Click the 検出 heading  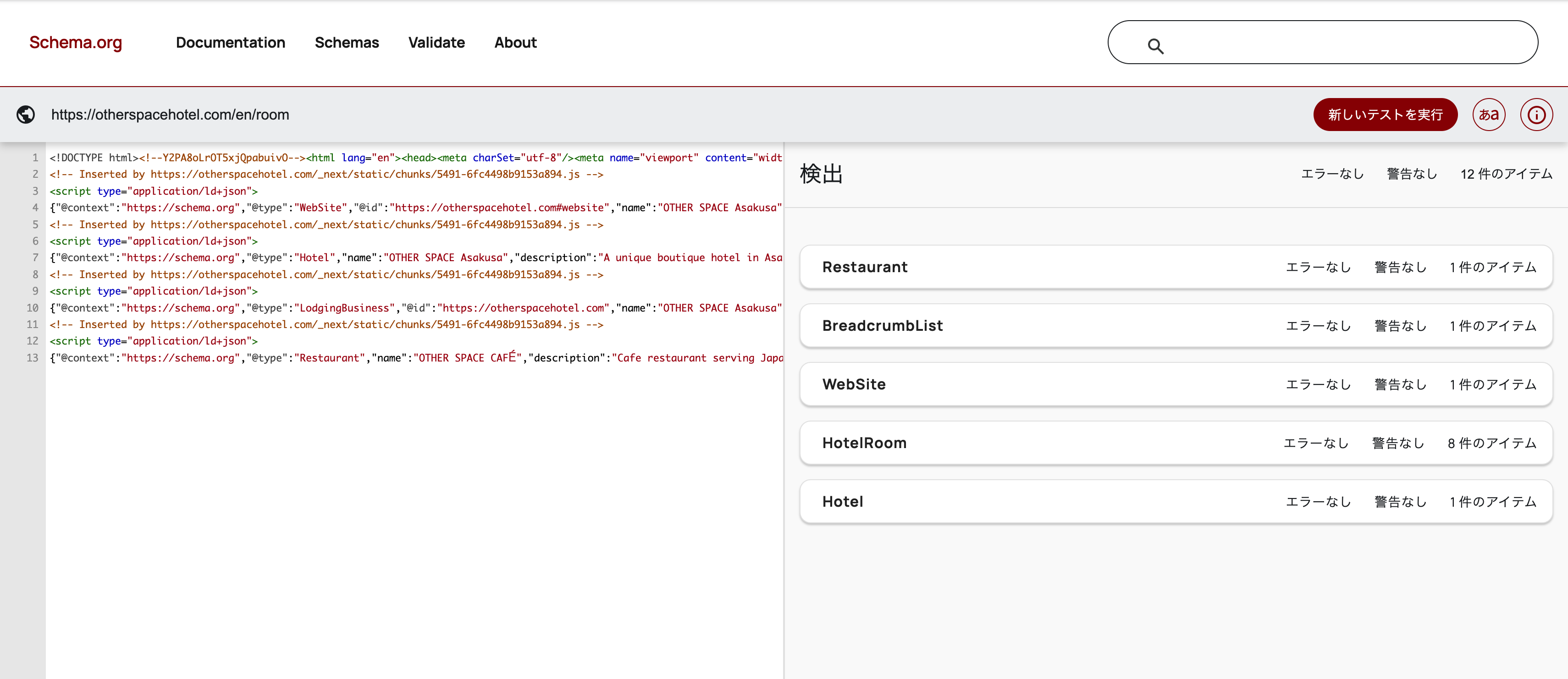click(x=821, y=174)
